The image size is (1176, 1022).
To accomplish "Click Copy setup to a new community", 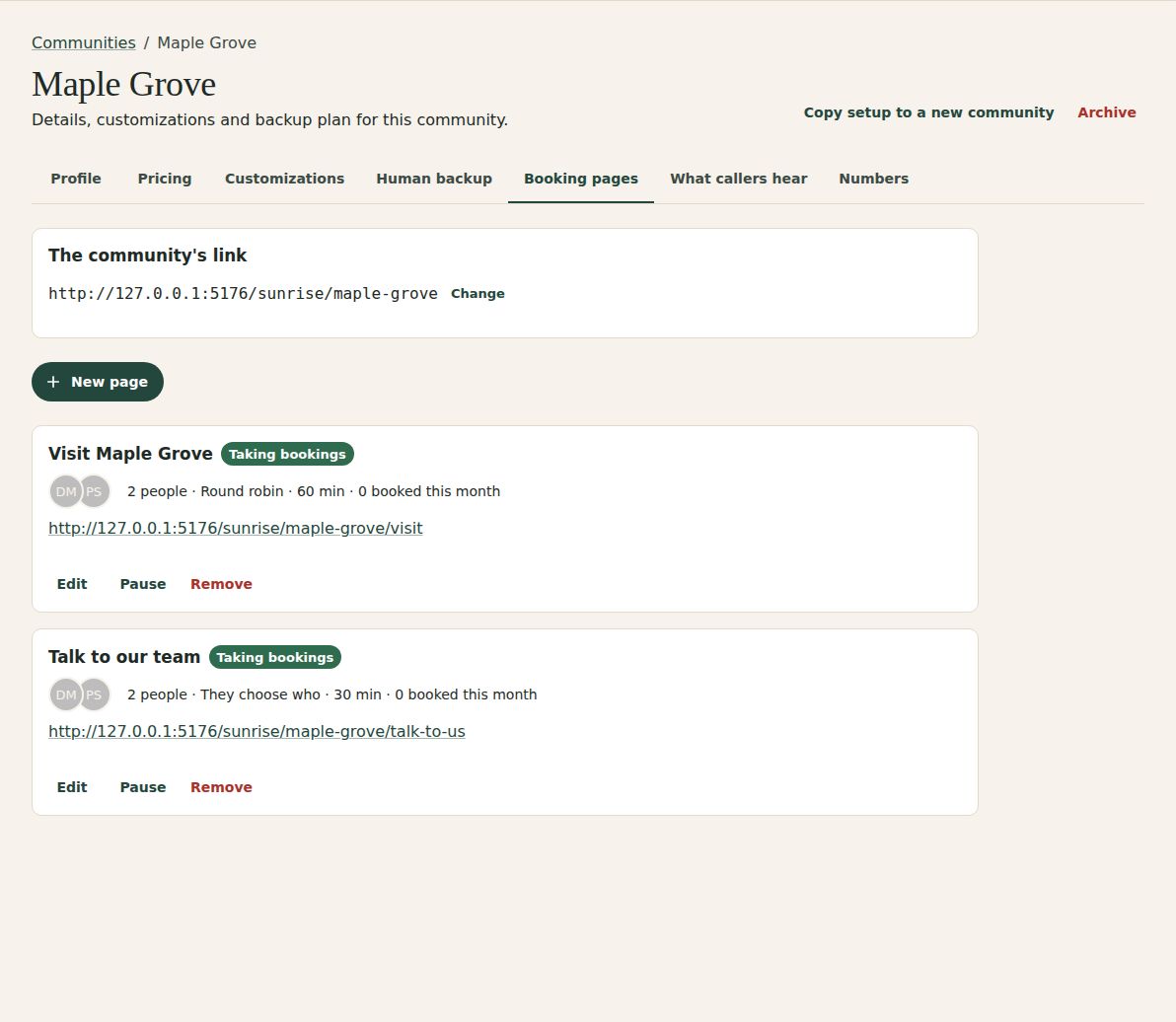I will pos(928,112).
